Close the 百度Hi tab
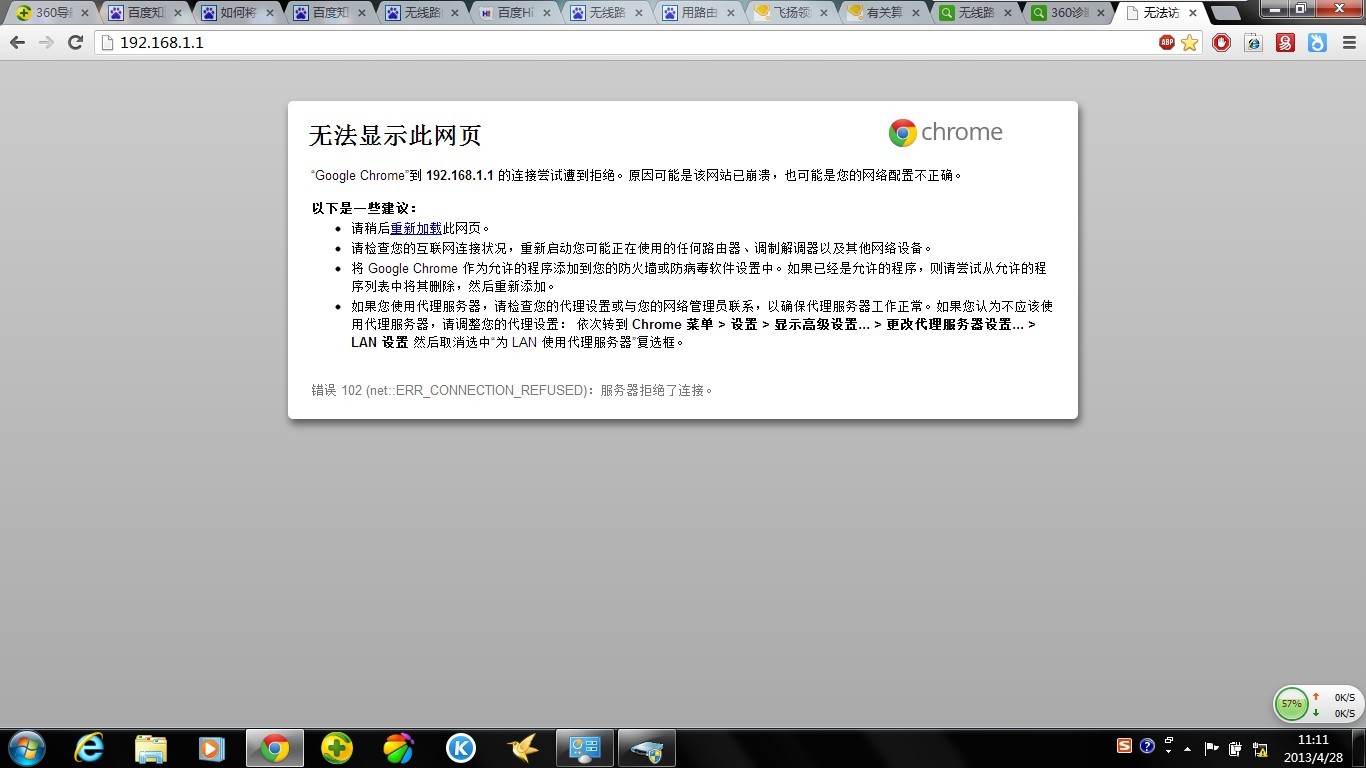The height and width of the screenshot is (768, 1366). [546, 14]
